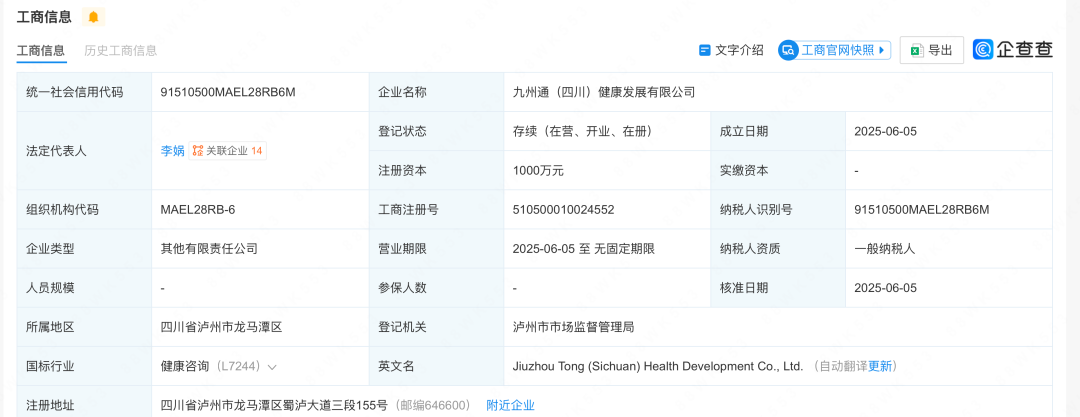The image size is (1080, 417).
Task: Click the 文字介绍 document icon
Action: click(704, 50)
